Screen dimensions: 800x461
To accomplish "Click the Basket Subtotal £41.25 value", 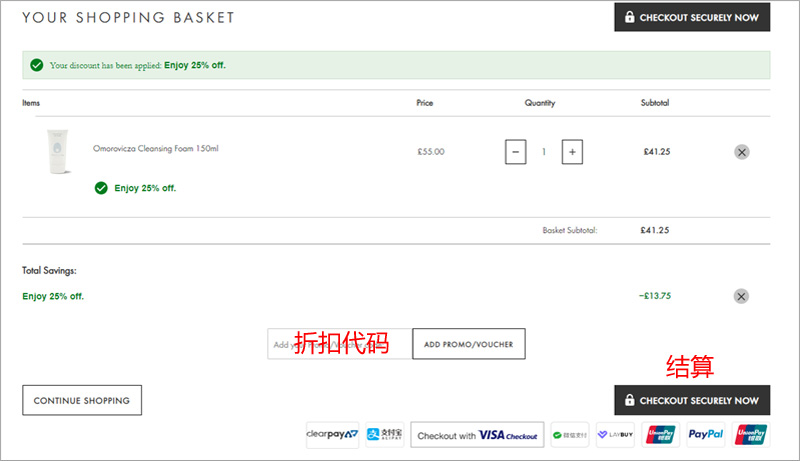I will (x=655, y=230).
